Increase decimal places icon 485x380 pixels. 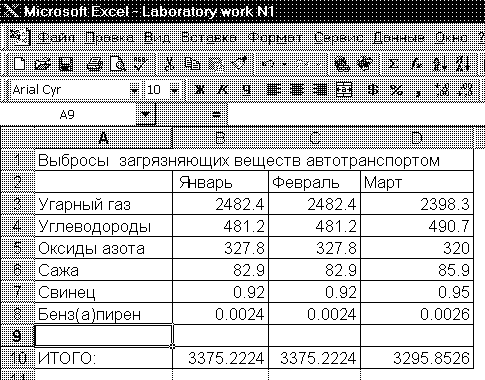[x=442, y=90]
